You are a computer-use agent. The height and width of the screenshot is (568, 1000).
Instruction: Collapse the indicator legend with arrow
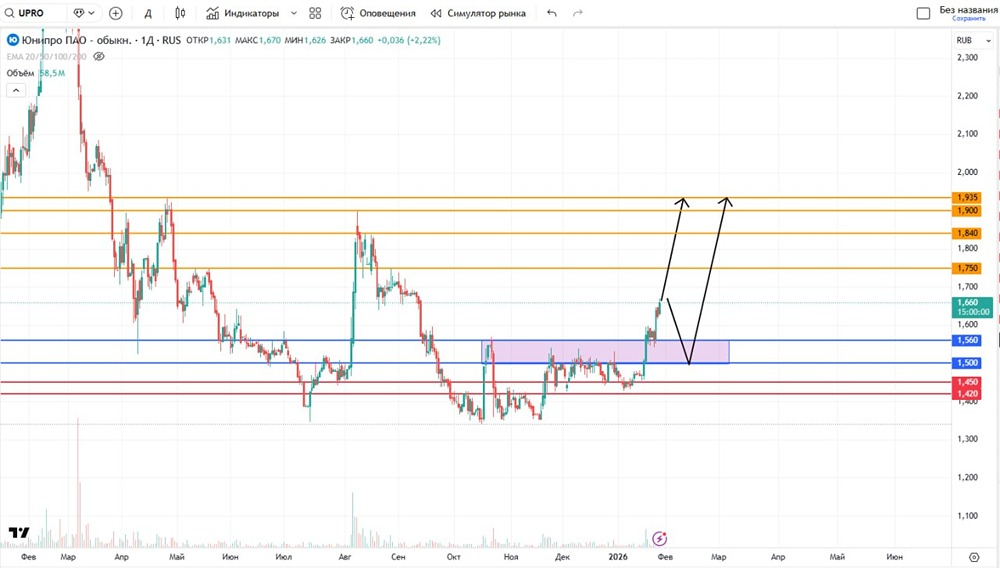(x=15, y=90)
